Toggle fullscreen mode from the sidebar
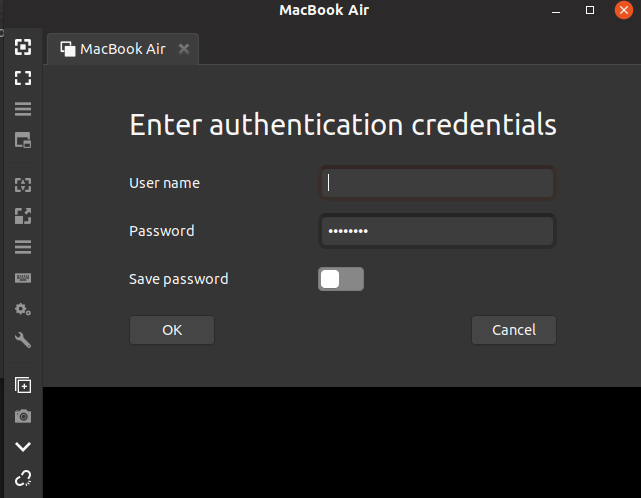The image size is (641, 498). 23,78
